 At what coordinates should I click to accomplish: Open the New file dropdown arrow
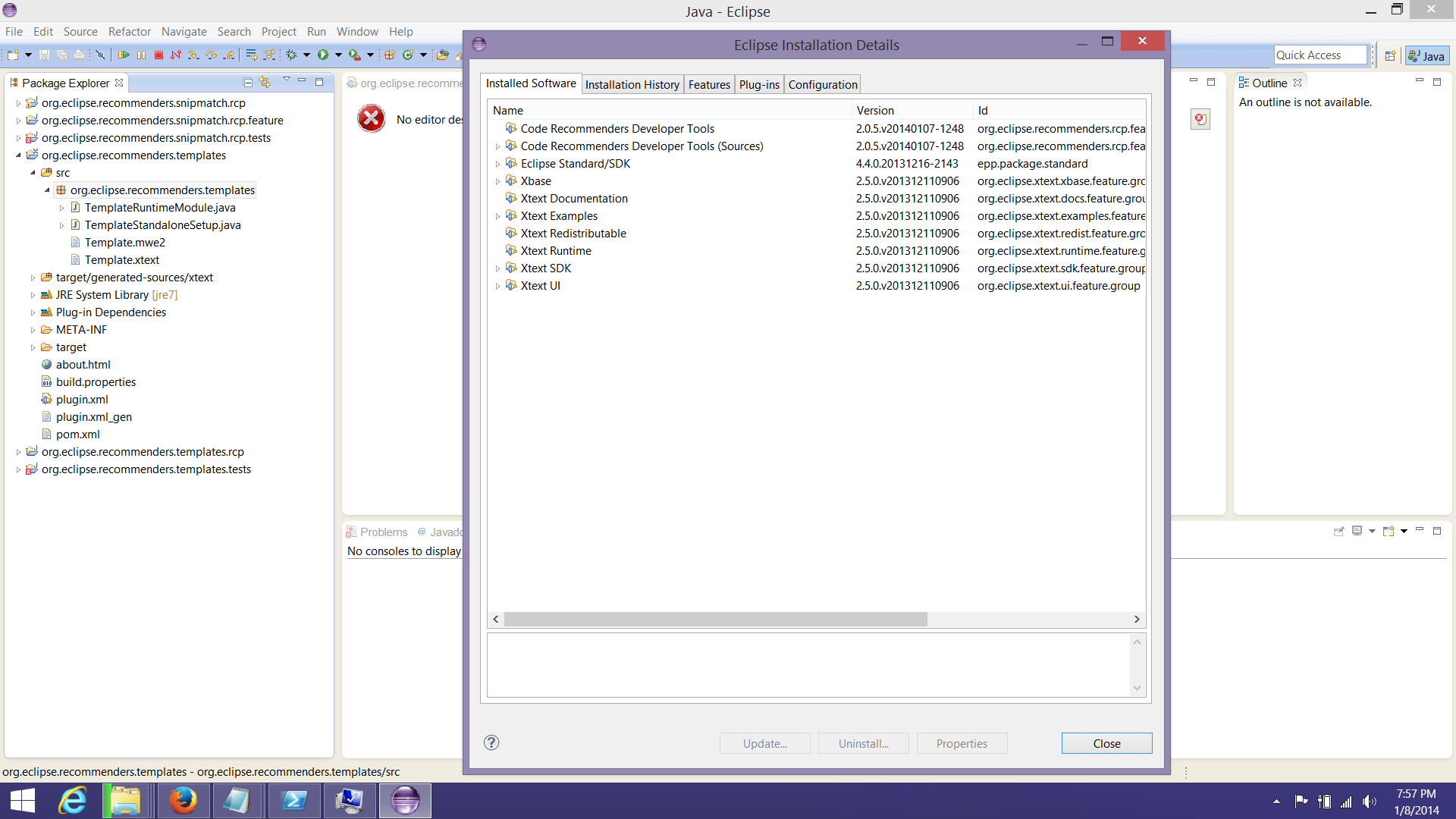click(x=28, y=55)
